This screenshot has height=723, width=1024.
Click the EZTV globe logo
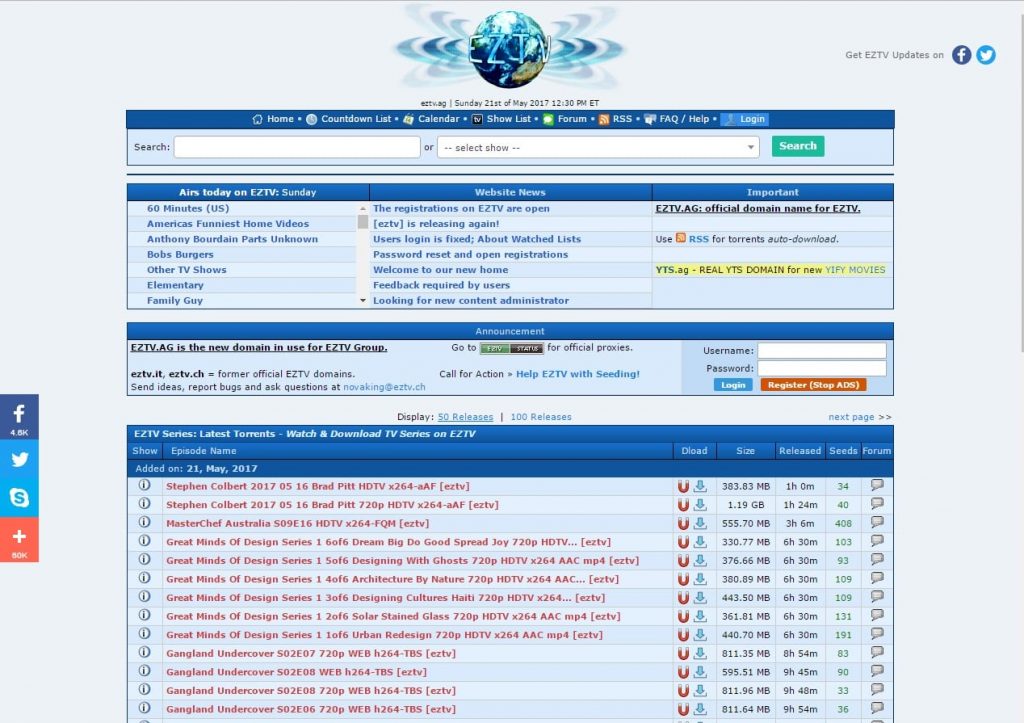(509, 49)
